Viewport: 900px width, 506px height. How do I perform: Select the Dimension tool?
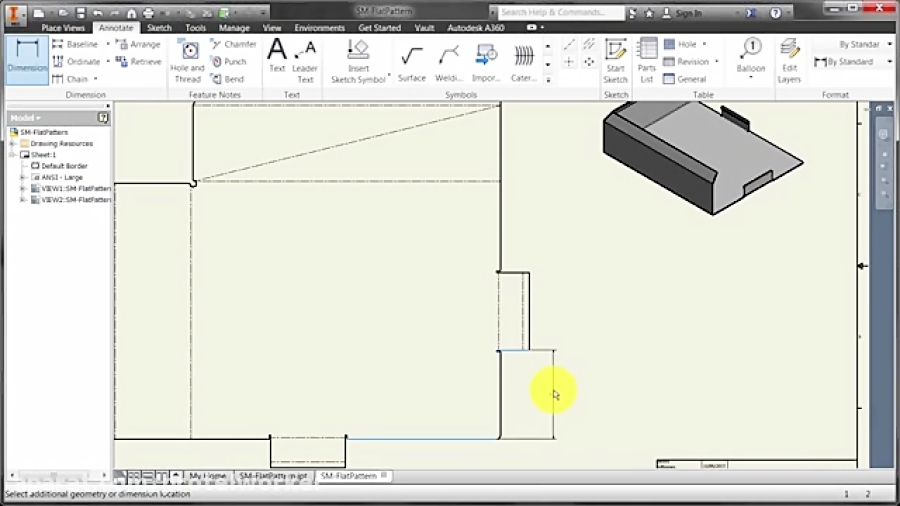(x=26, y=59)
